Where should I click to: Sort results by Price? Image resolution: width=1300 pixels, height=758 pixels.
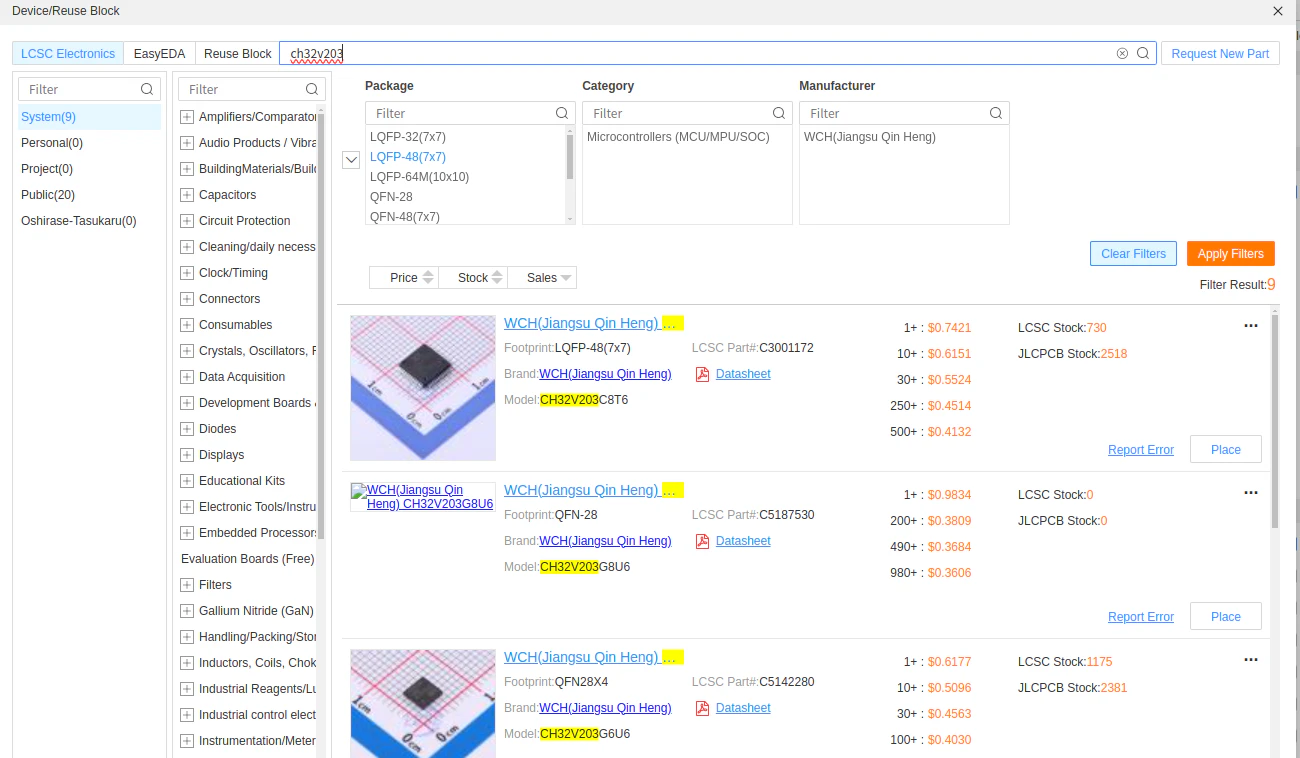coord(404,278)
